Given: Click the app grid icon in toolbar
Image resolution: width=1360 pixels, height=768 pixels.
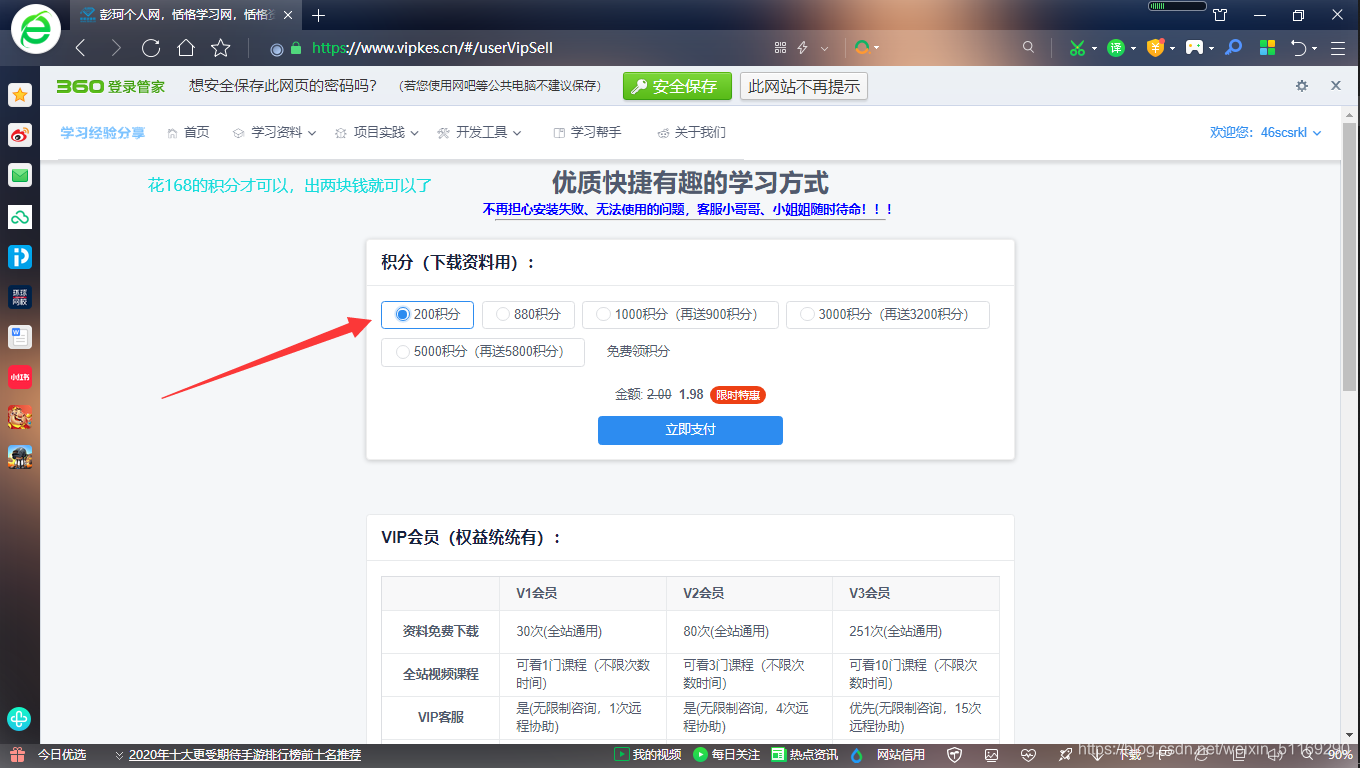Looking at the screenshot, I should [1266, 47].
